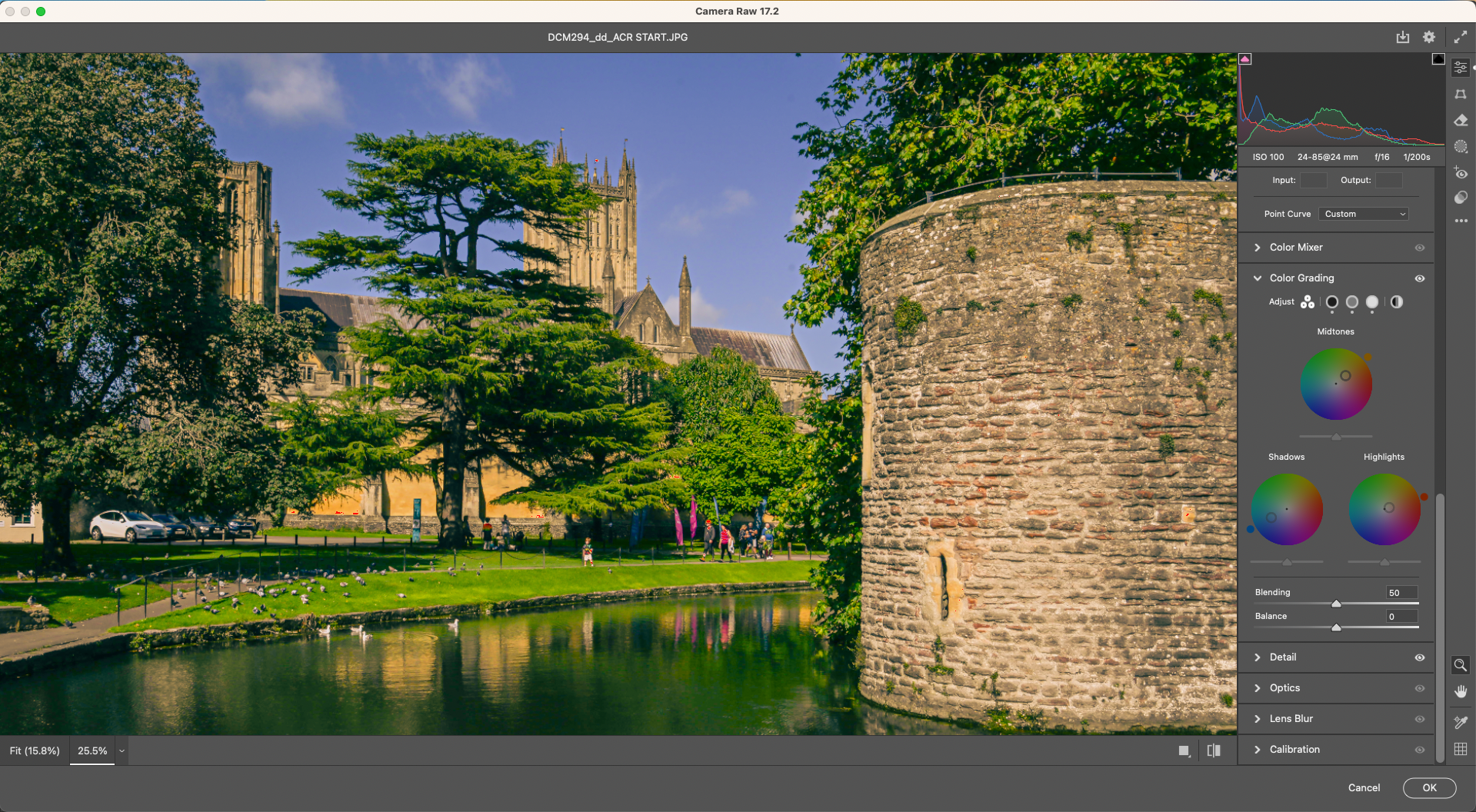Click the orange Midtones hue handle
Viewport: 1476px width, 812px height.
point(1368,357)
